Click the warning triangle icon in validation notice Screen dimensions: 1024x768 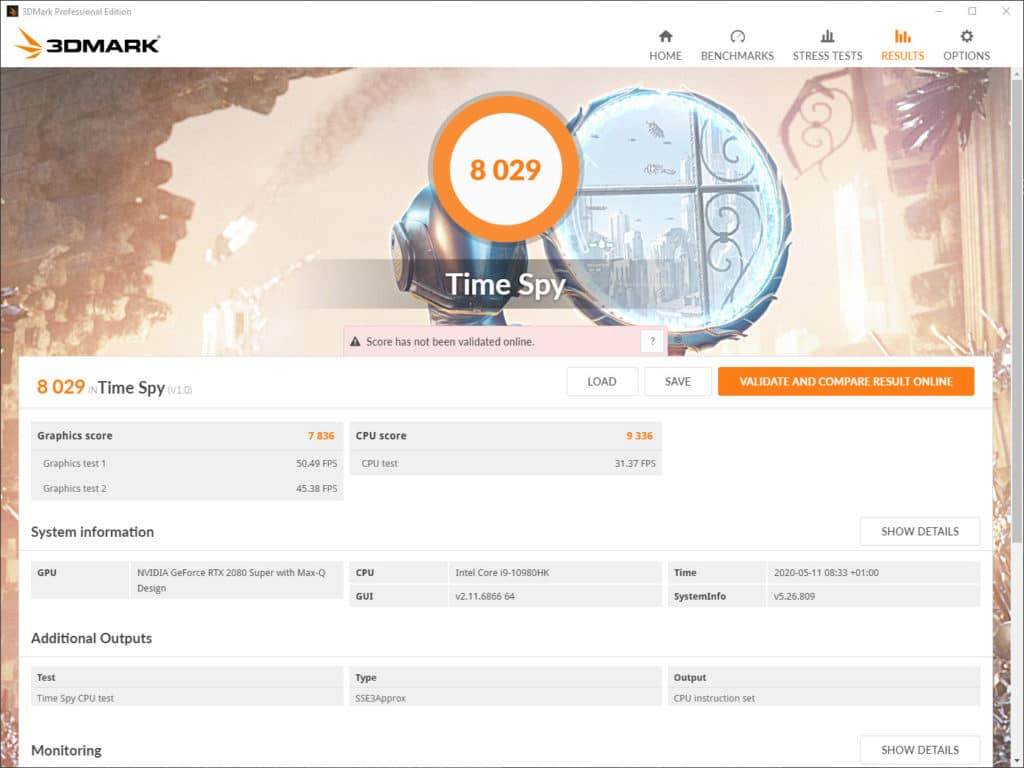point(355,342)
